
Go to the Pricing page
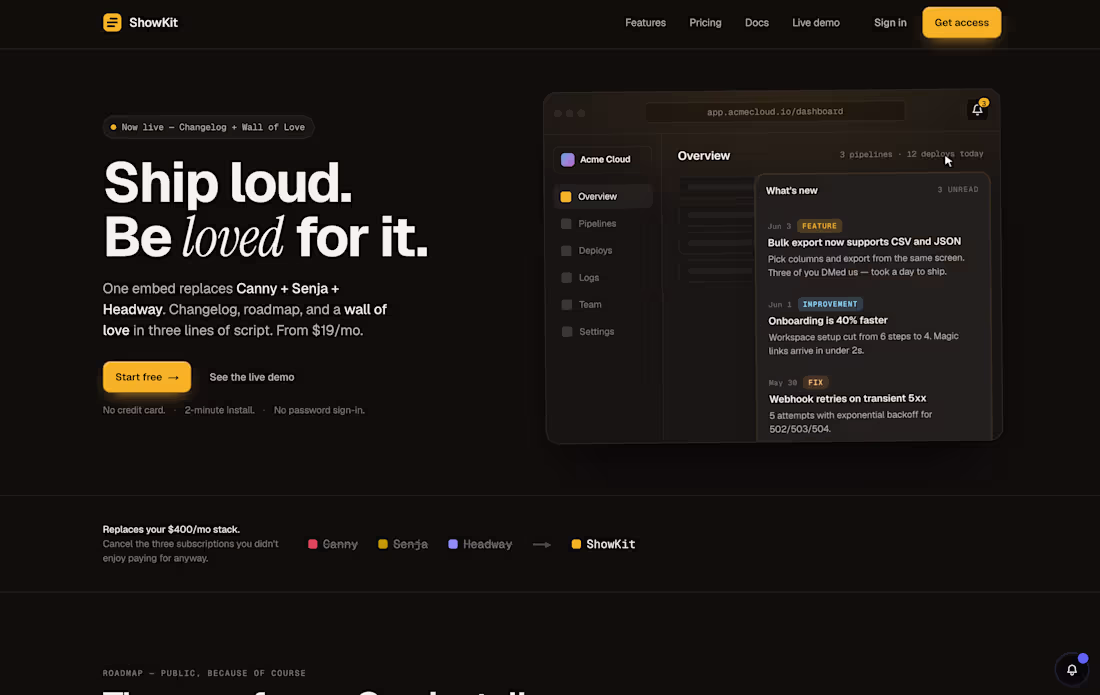(705, 22)
